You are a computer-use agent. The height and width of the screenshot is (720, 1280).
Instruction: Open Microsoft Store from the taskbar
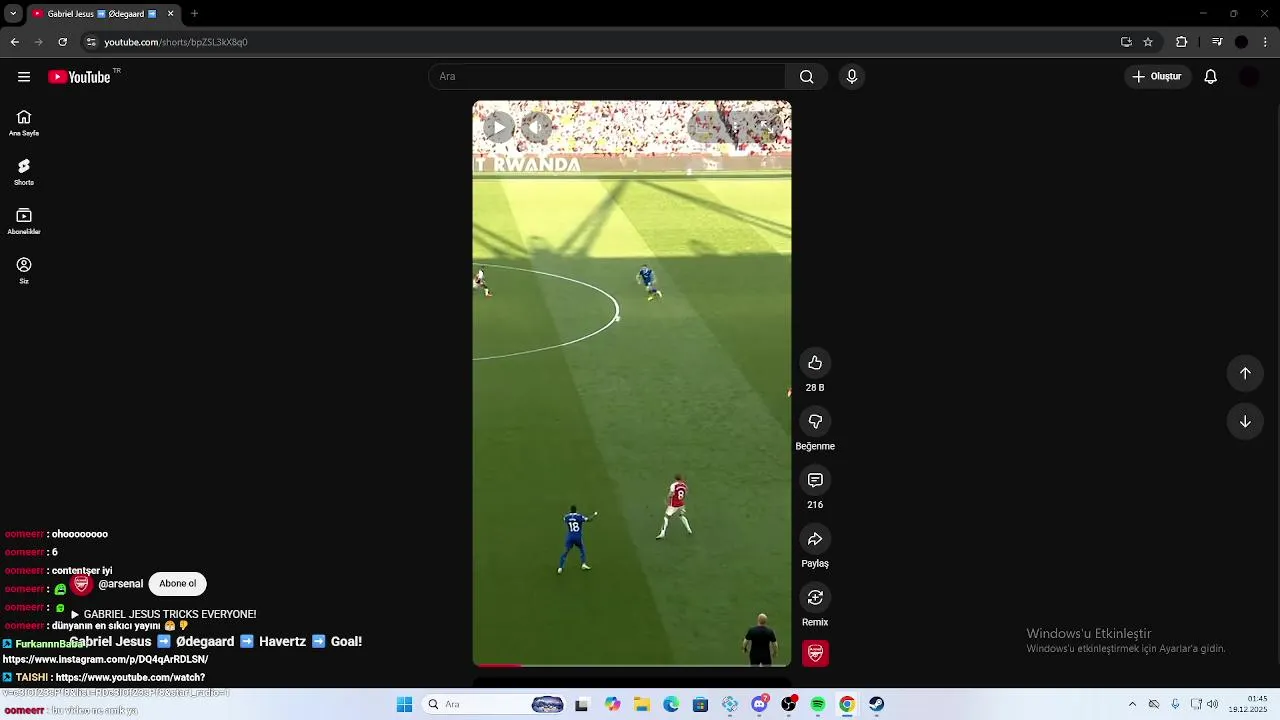pyautogui.click(x=700, y=704)
